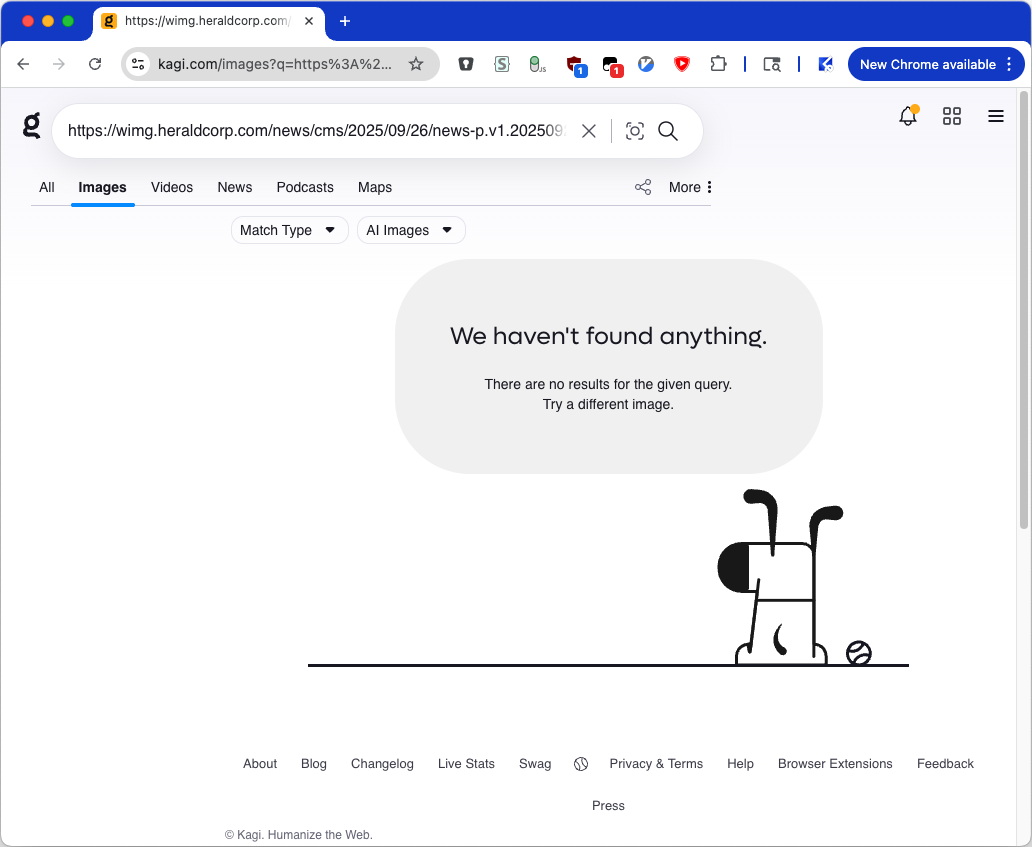Open reverse image search camera icon
Viewport: 1032px width, 847px height.
coord(634,131)
